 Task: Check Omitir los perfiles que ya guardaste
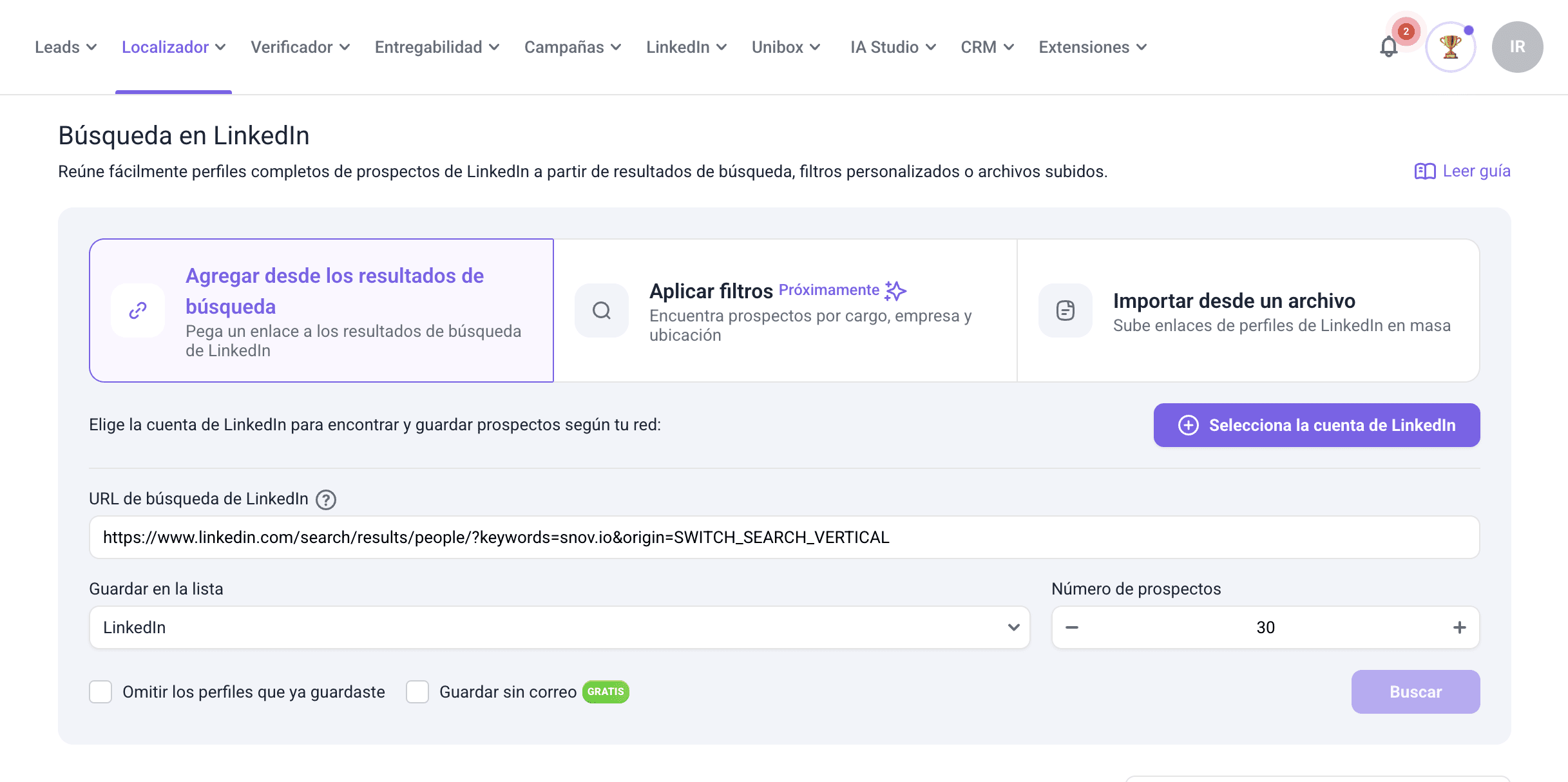tap(100, 692)
